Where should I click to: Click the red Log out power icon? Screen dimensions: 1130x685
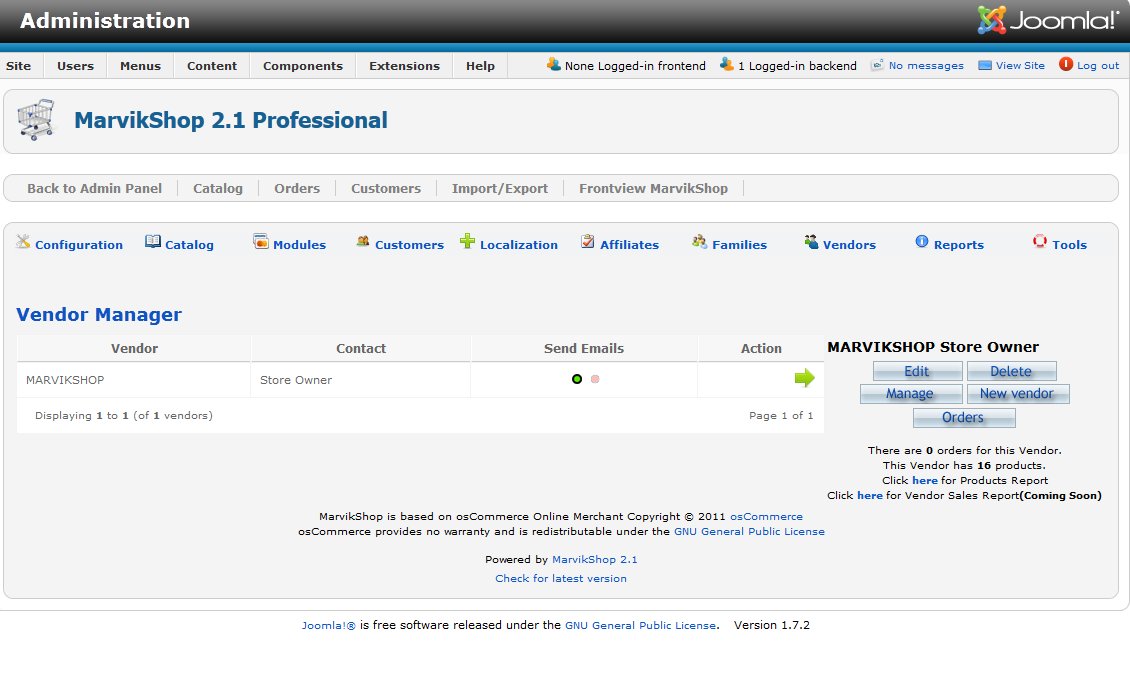1066,64
